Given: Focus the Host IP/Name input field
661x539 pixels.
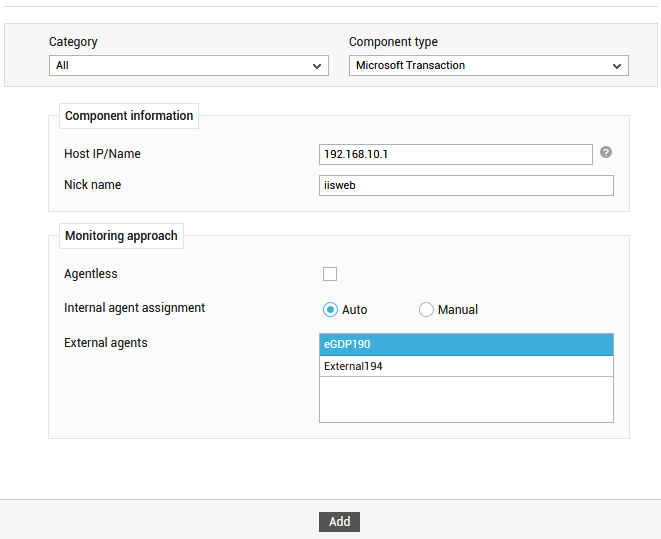Looking at the screenshot, I should click(x=456, y=154).
